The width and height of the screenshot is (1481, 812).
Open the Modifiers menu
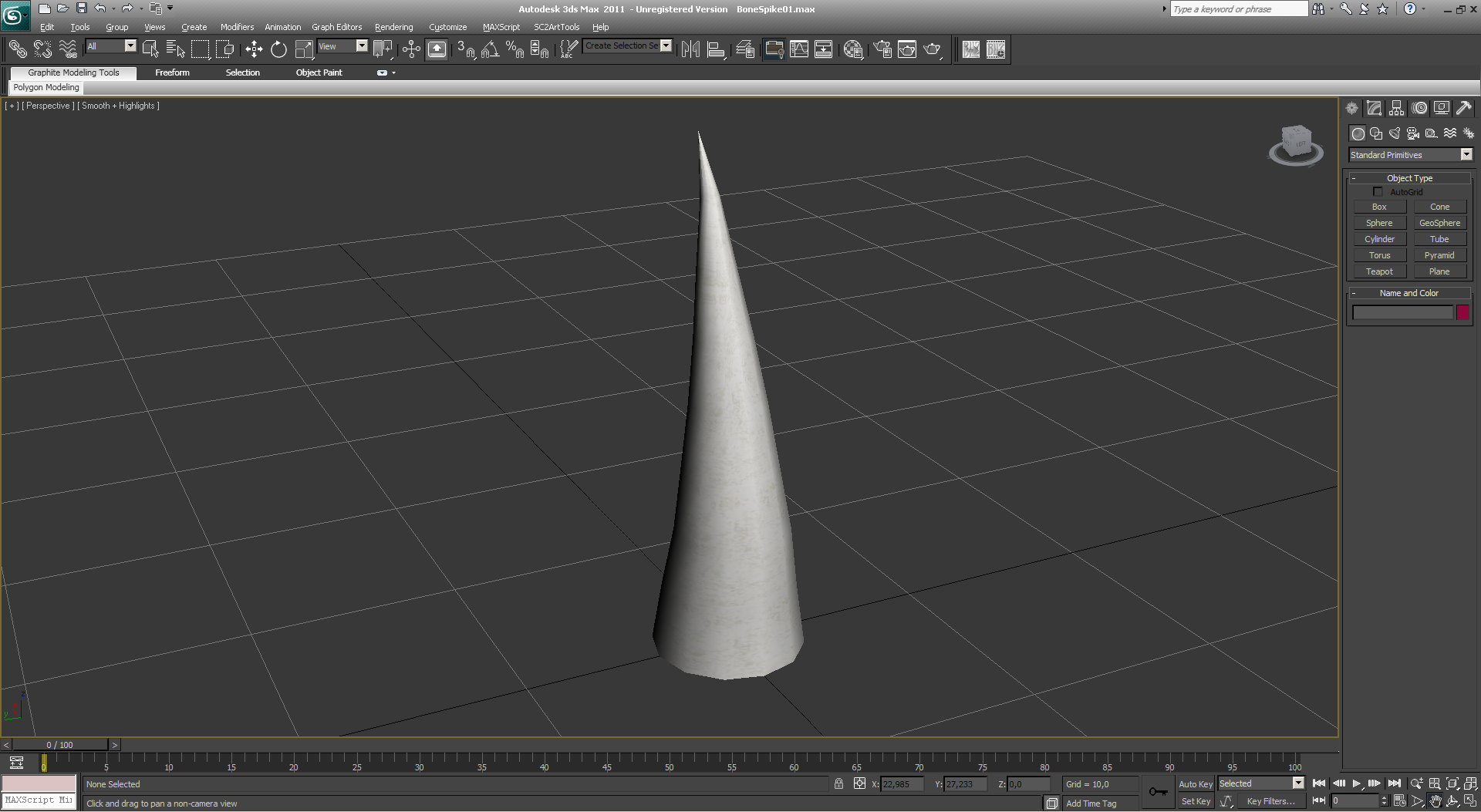pos(237,27)
